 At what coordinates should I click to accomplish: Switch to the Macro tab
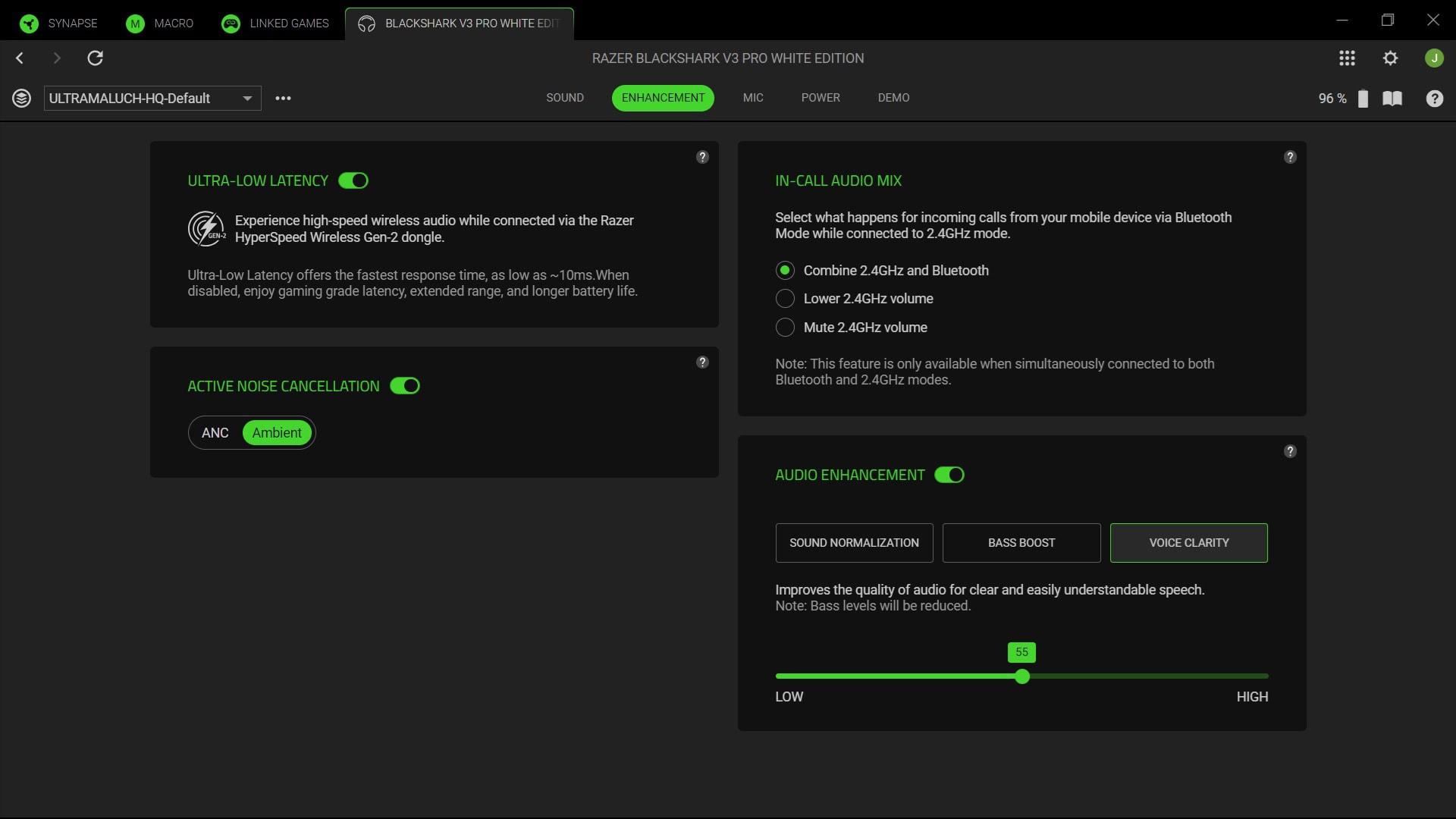click(x=159, y=24)
